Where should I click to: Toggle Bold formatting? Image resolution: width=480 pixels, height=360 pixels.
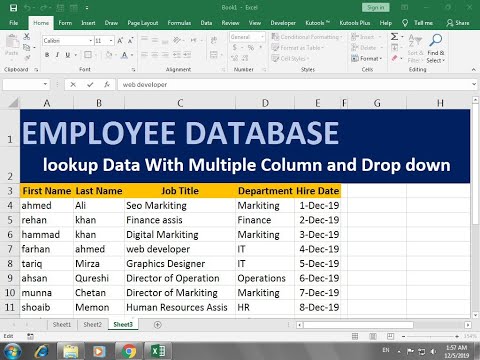click(x=47, y=55)
